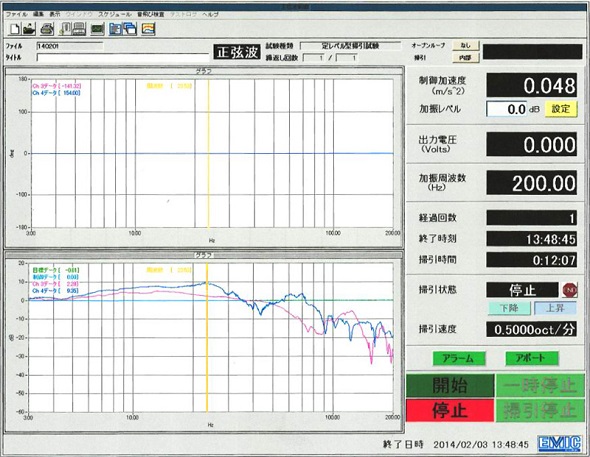Click the first 繰返し回数 count field
This screenshot has width=590, height=457.
313,58
